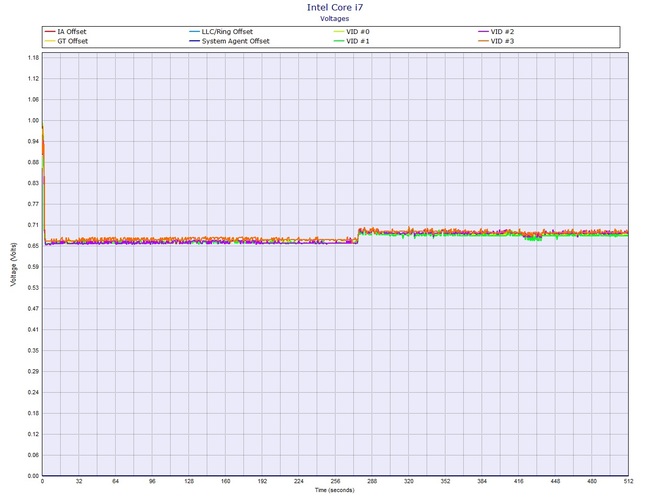
Task: Click the 416 tick on time axis
Action: [x=519, y=481]
